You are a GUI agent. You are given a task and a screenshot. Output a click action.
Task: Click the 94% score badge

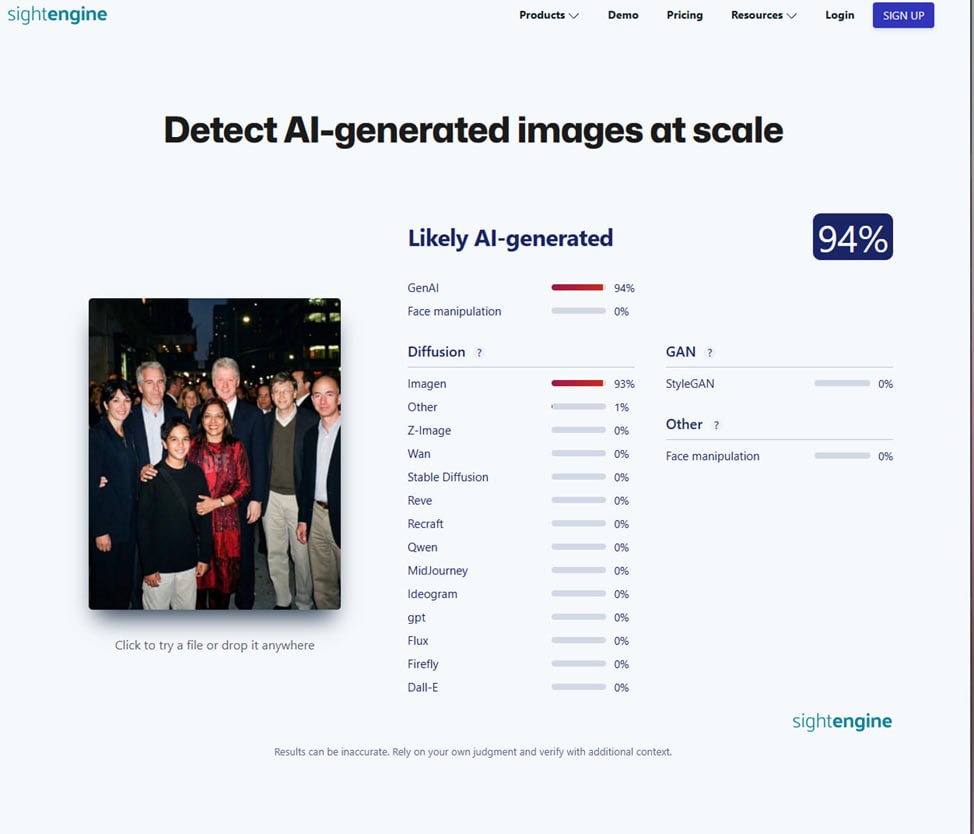pyautogui.click(x=852, y=238)
